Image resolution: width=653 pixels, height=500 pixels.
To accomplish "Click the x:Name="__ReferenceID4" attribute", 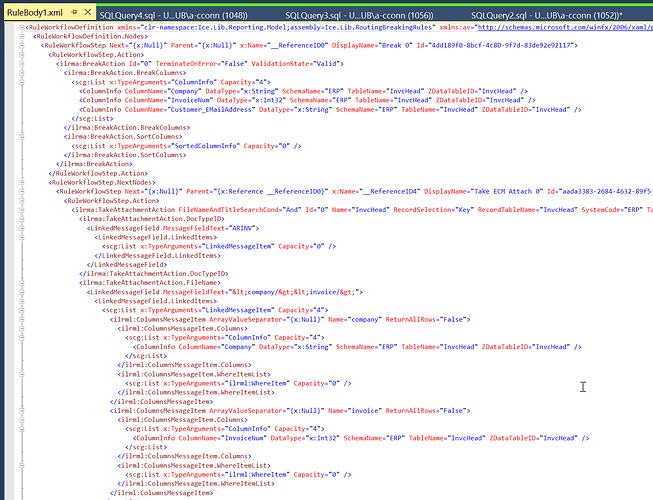I will 376,192.
